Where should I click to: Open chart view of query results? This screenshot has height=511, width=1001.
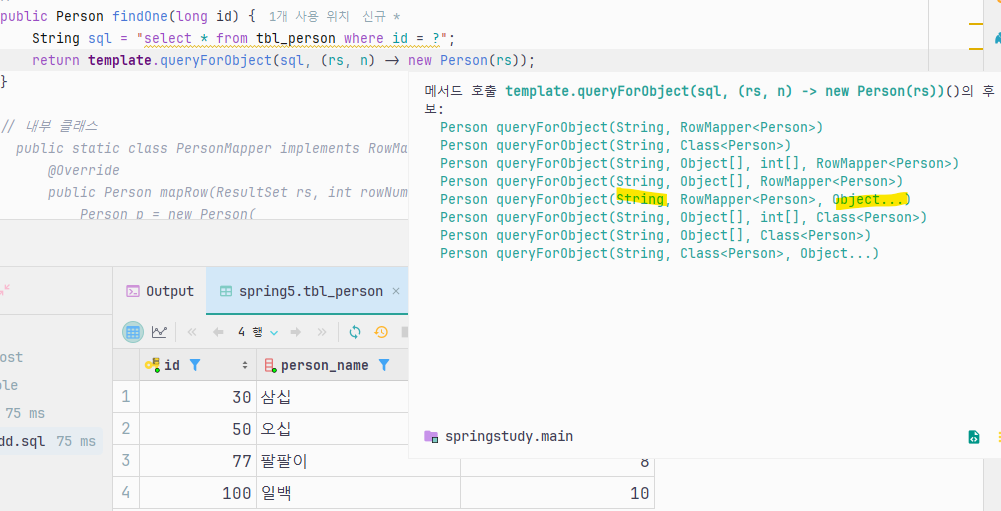pyautogui.click(x=159, y=332)
